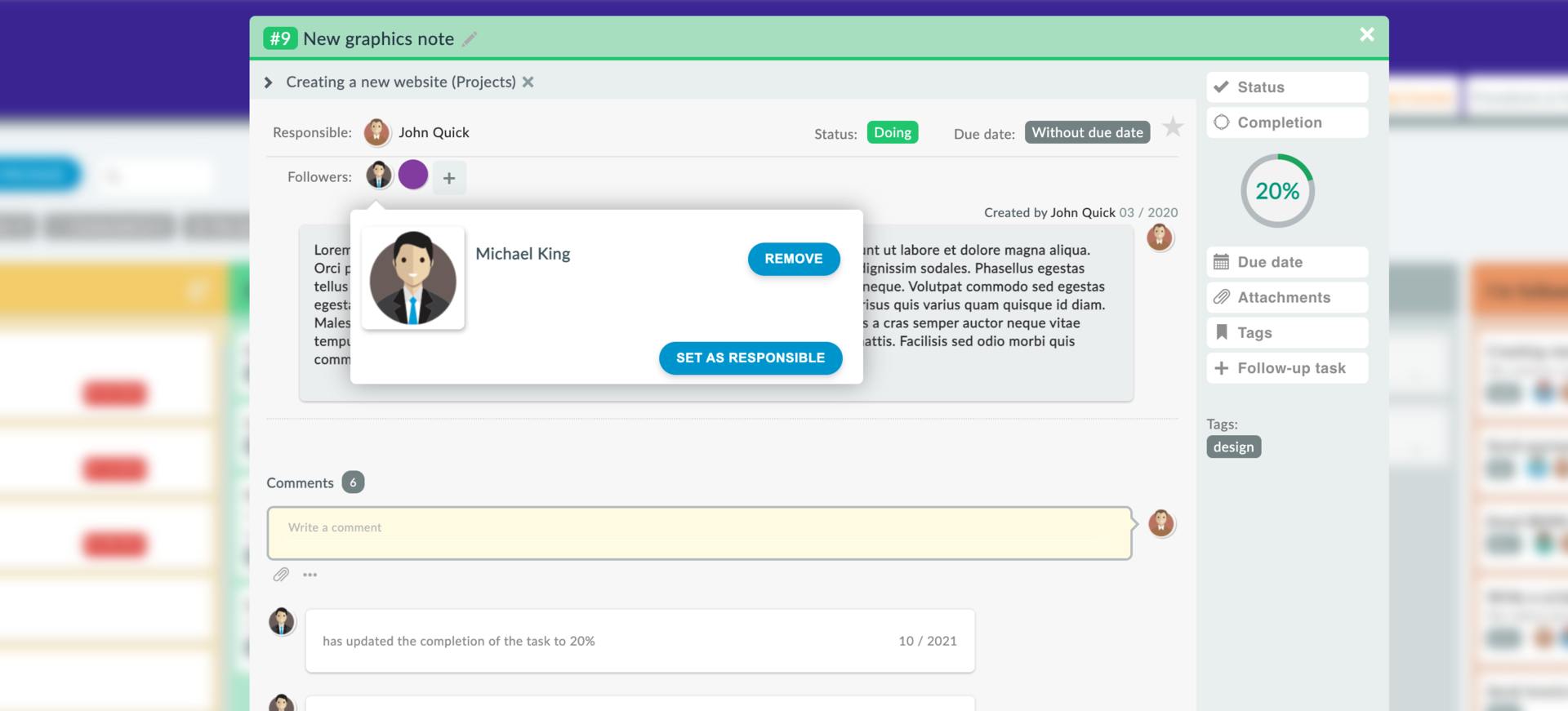This screenshot has width=1568, height=711.
Task: Open the Status menu in the sidebar
Action: (x=1287, y=87)
